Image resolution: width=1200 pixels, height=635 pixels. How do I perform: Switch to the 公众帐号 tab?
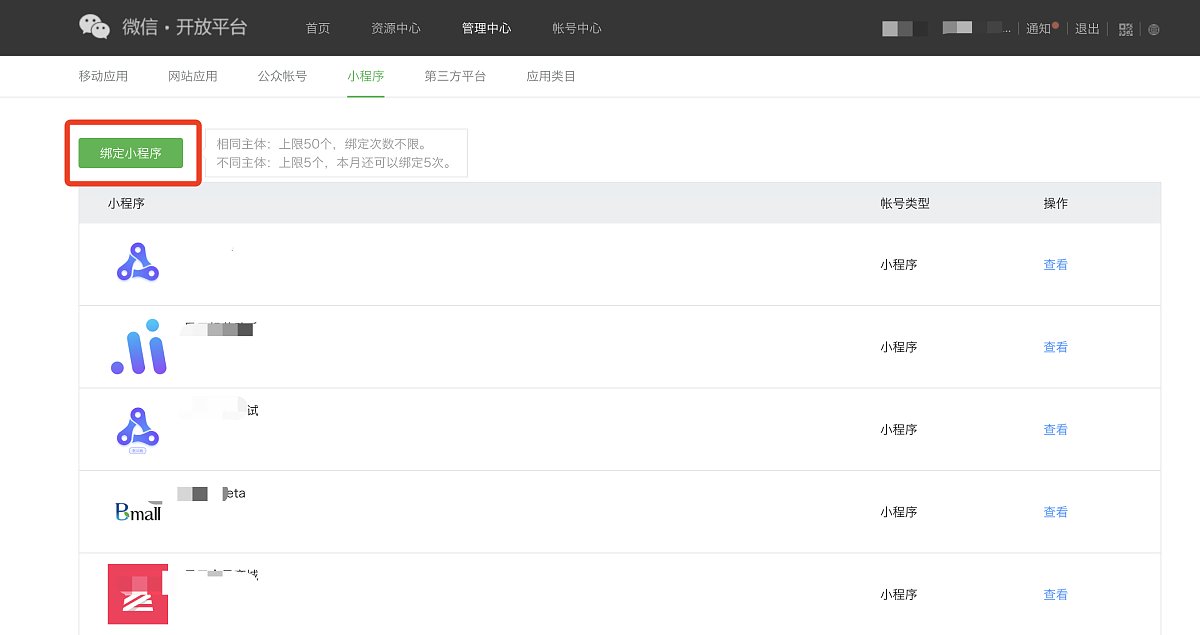(x=282, y=76)
